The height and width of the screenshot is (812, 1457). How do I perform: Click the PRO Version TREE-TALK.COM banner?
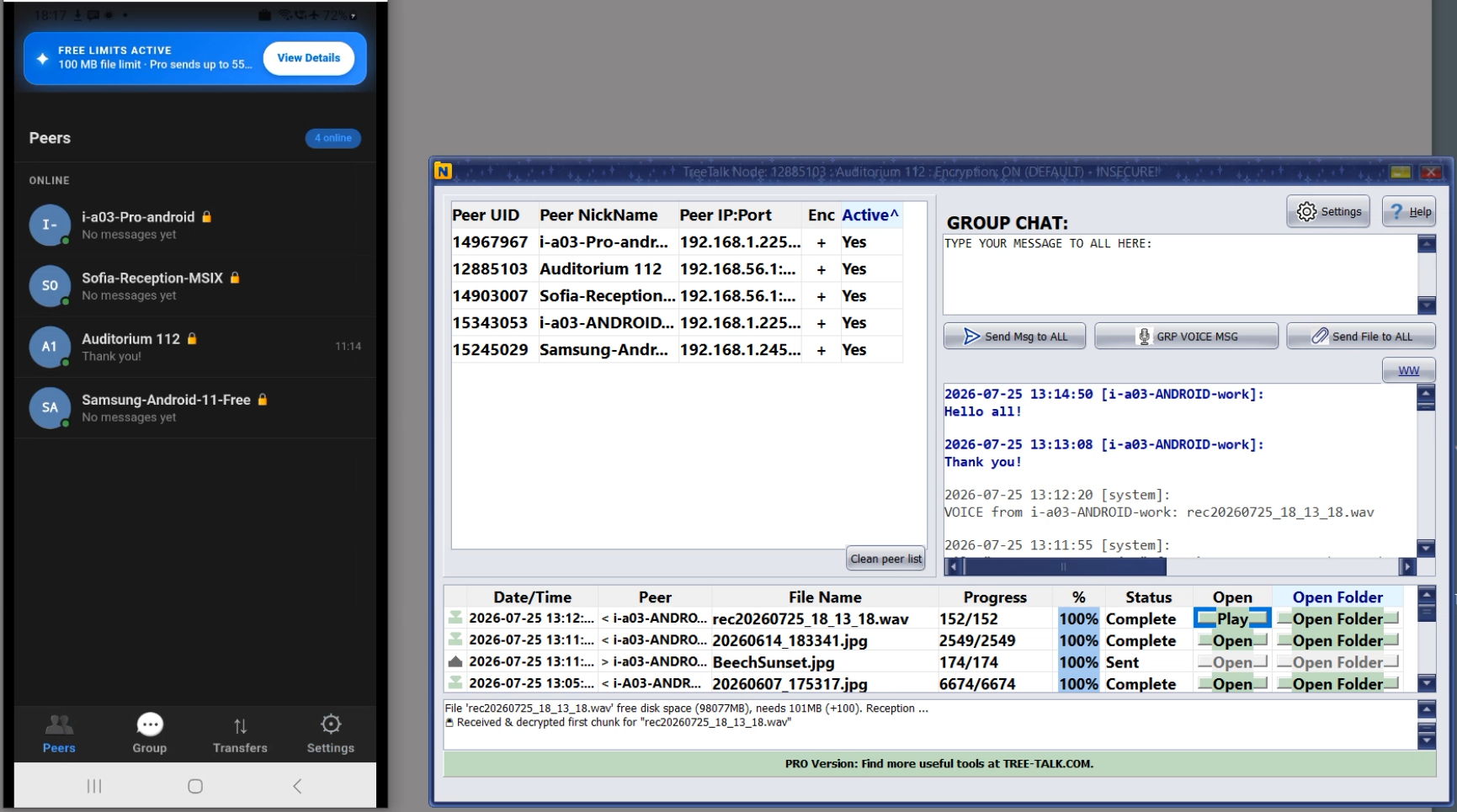(939, 764)
